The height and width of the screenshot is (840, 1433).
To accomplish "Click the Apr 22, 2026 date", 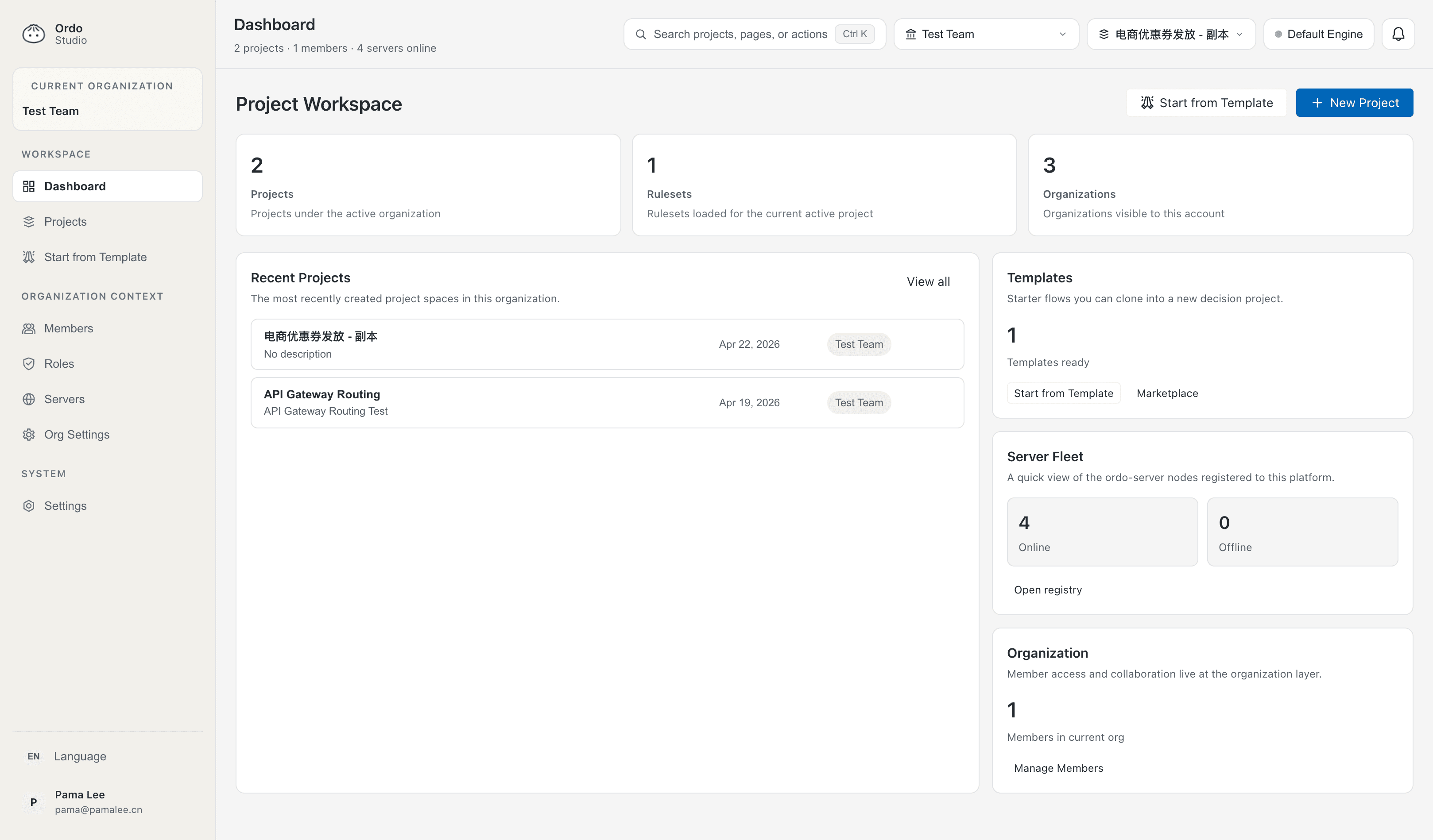I will tap(749, 344).
